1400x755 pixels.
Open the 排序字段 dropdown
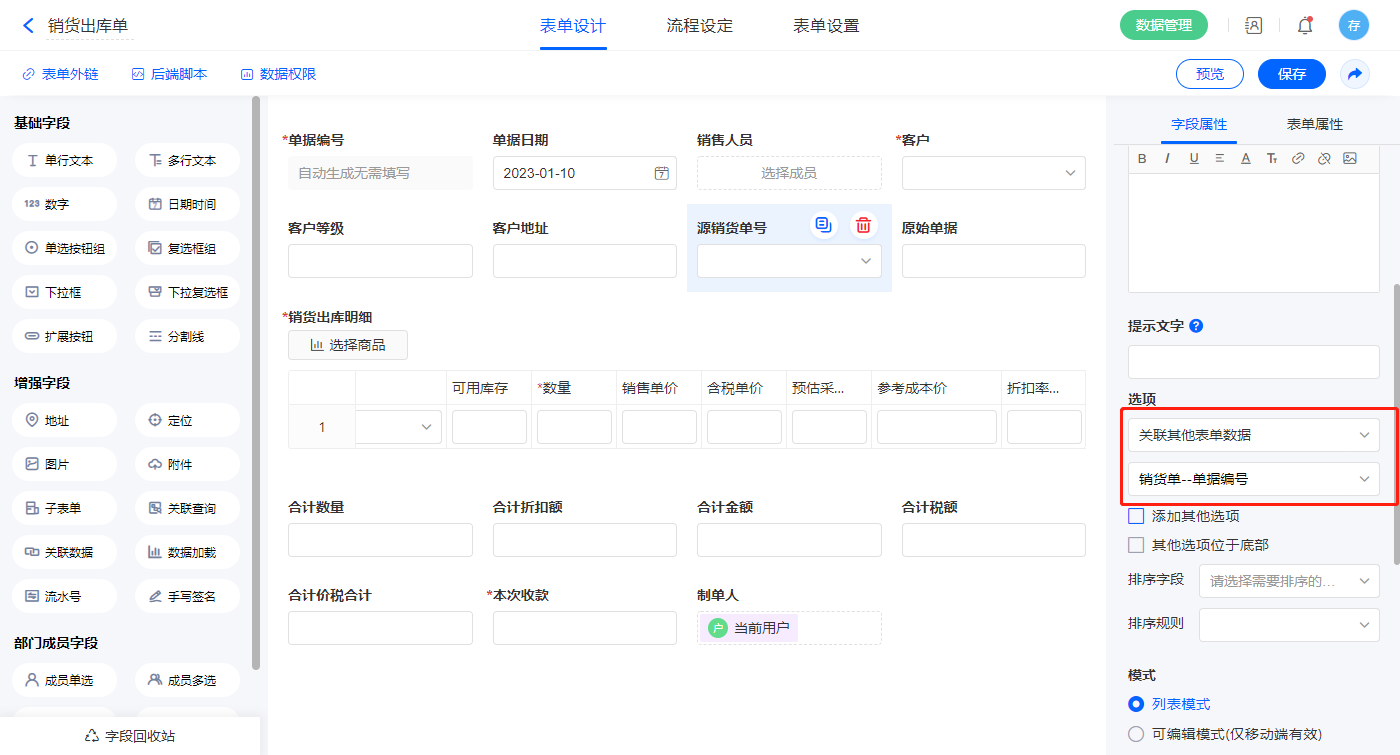pos(1289,581)
